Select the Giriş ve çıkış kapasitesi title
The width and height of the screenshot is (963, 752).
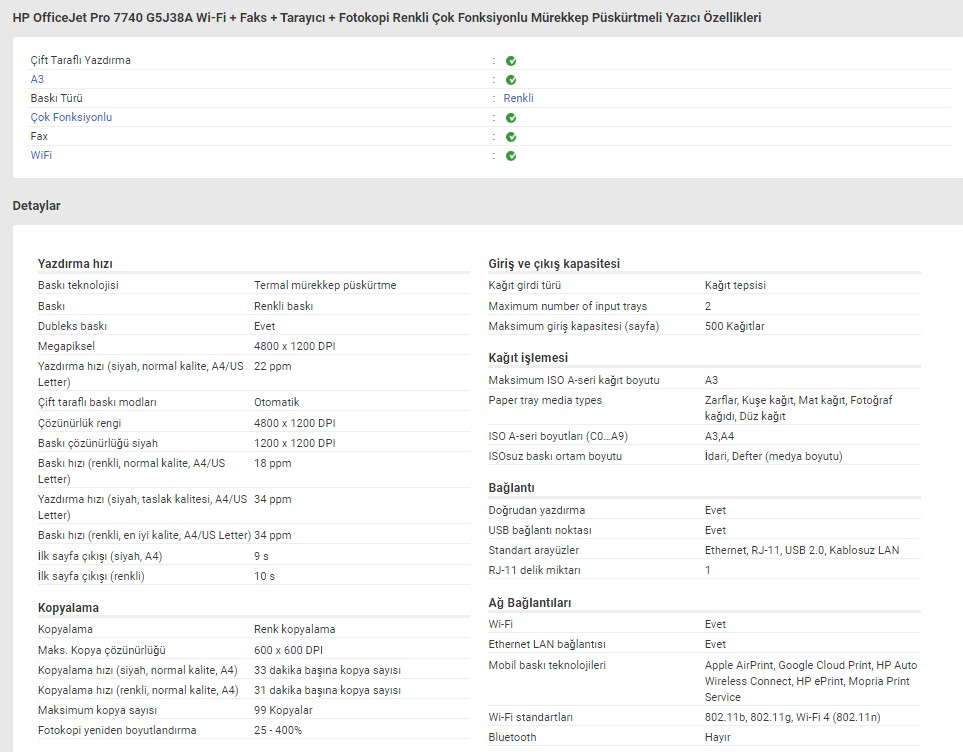(x=554, y=264)
